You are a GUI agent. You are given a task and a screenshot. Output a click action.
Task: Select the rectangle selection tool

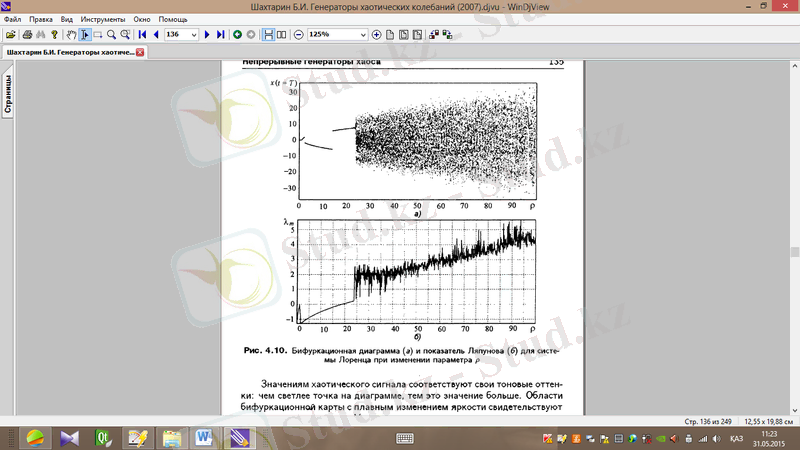(x=98, y=34)
